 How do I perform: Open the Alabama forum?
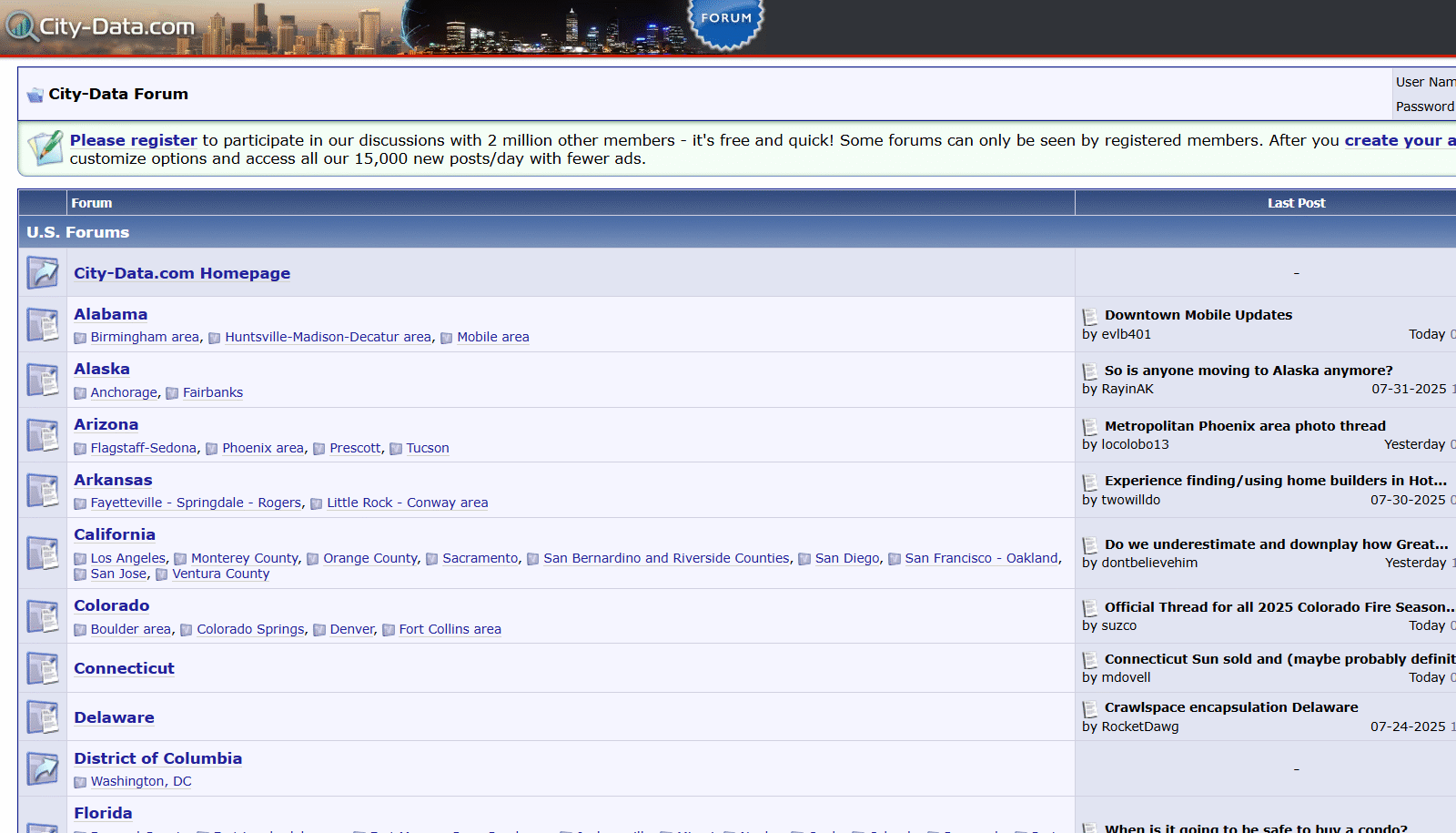tap(110, 314)
